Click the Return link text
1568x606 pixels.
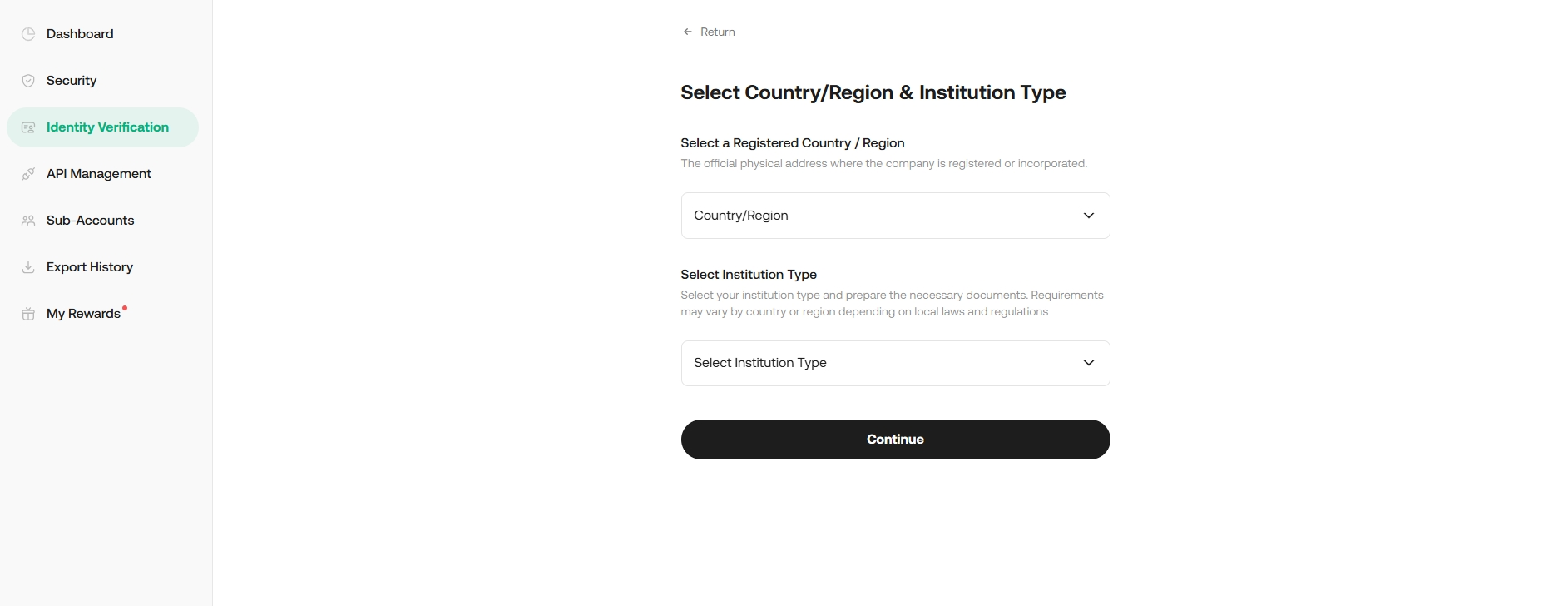click(x=718, y=32)
